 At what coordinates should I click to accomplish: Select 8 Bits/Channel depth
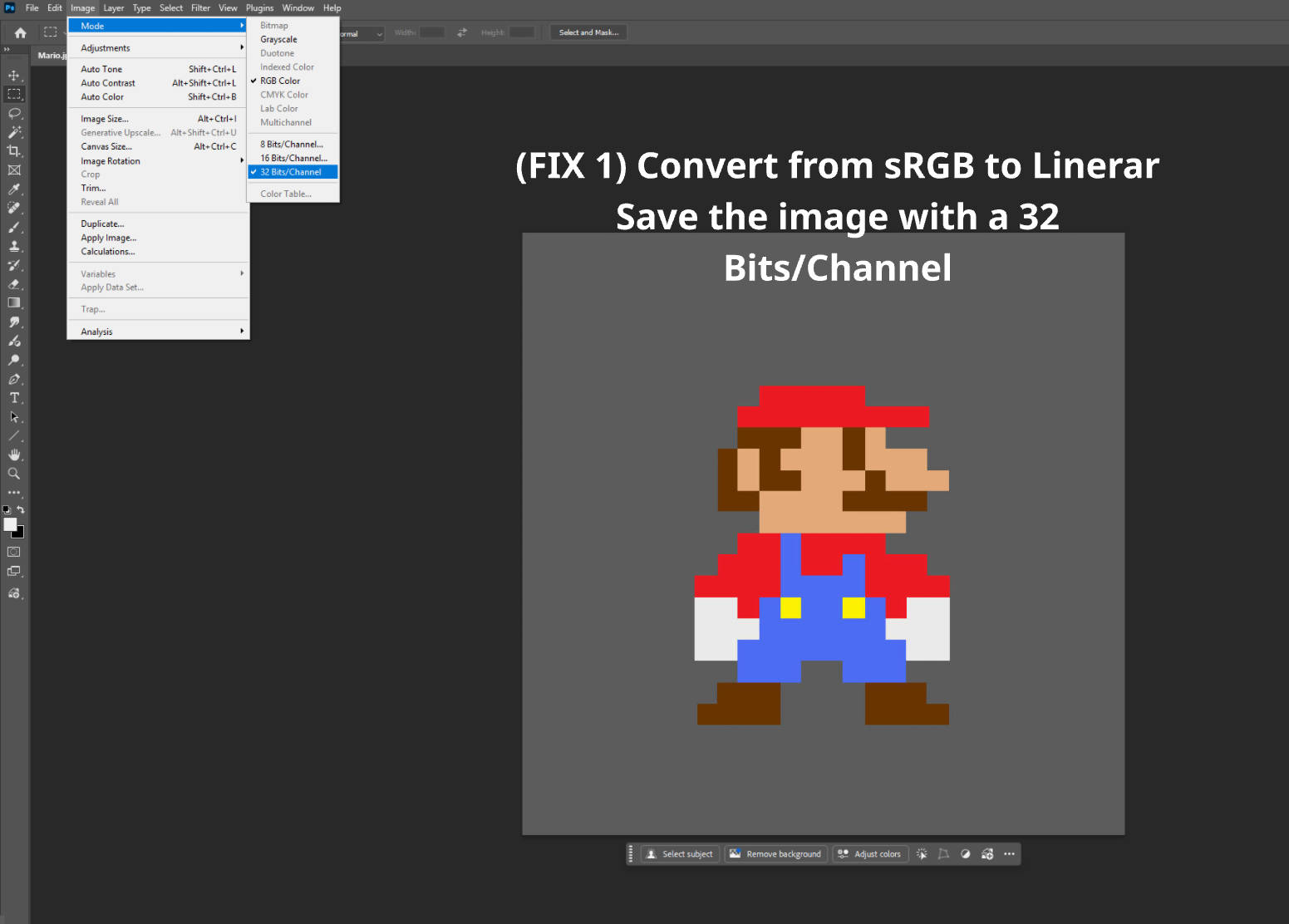tap(293, 145)
